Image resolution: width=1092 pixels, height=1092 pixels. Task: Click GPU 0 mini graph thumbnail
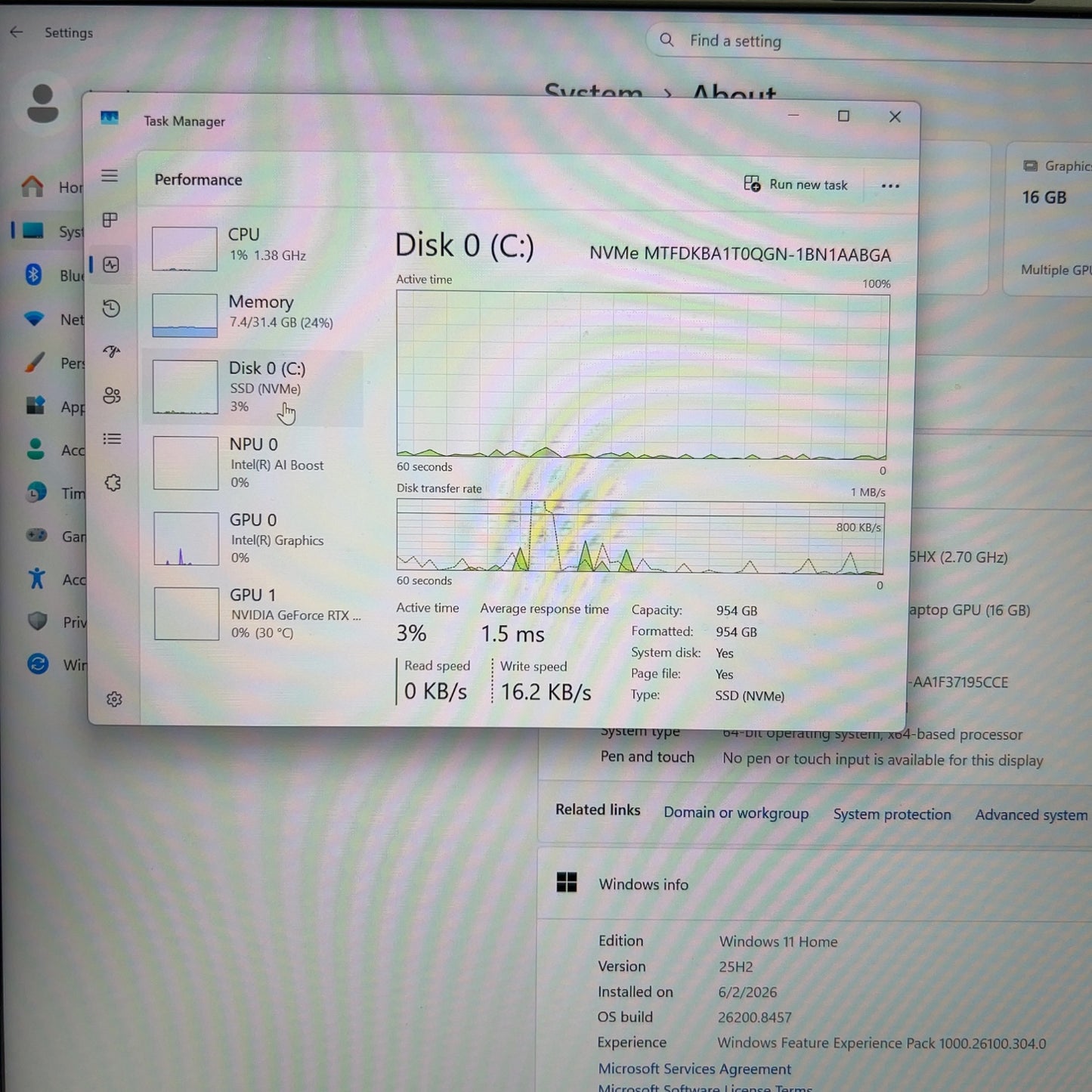point(186,539)
